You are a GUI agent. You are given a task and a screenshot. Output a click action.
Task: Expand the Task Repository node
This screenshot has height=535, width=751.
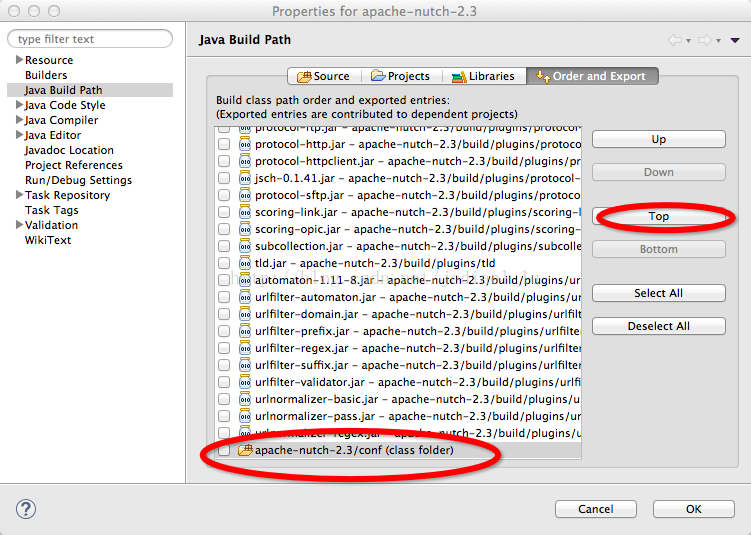pos(19,194)
